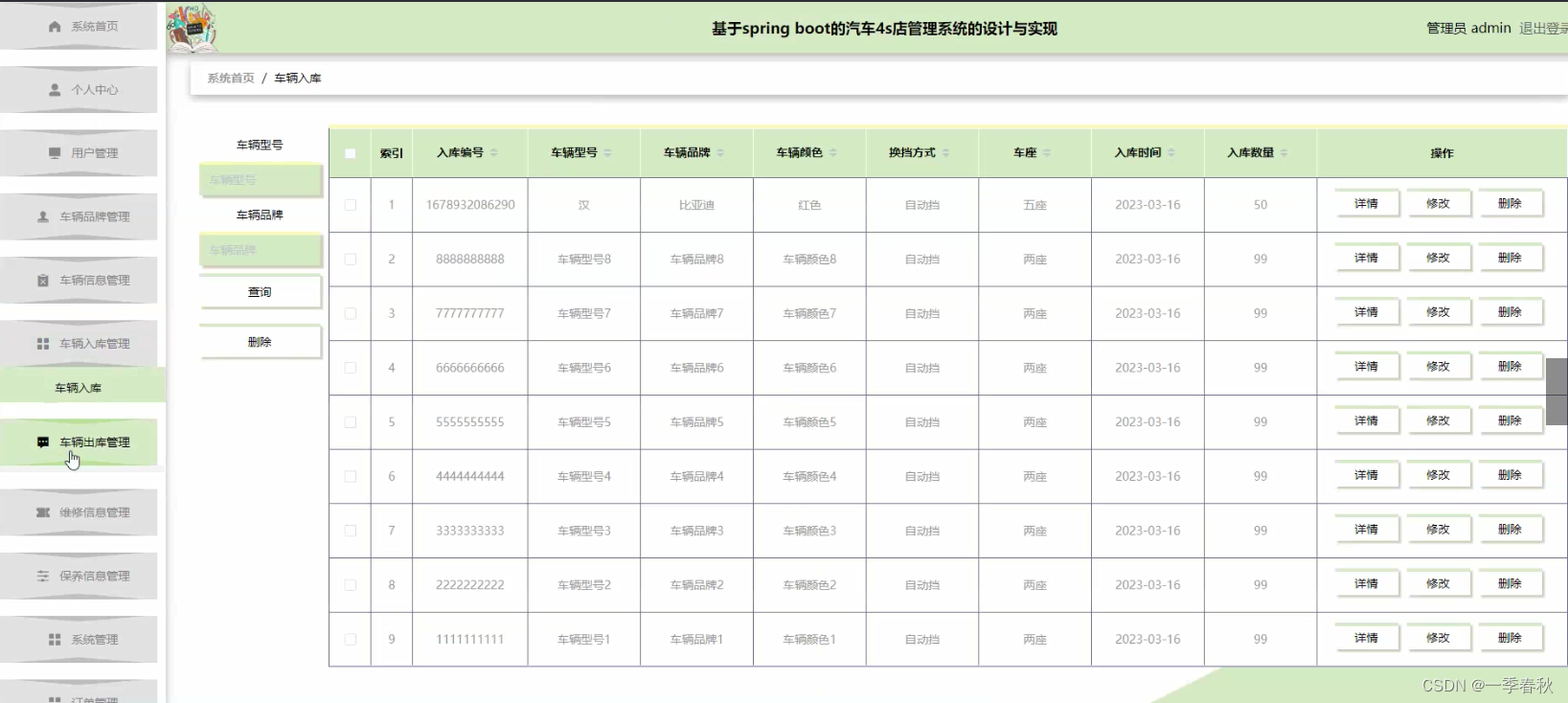Click the person icon beside 个人中心

click(x=55, y=90)
